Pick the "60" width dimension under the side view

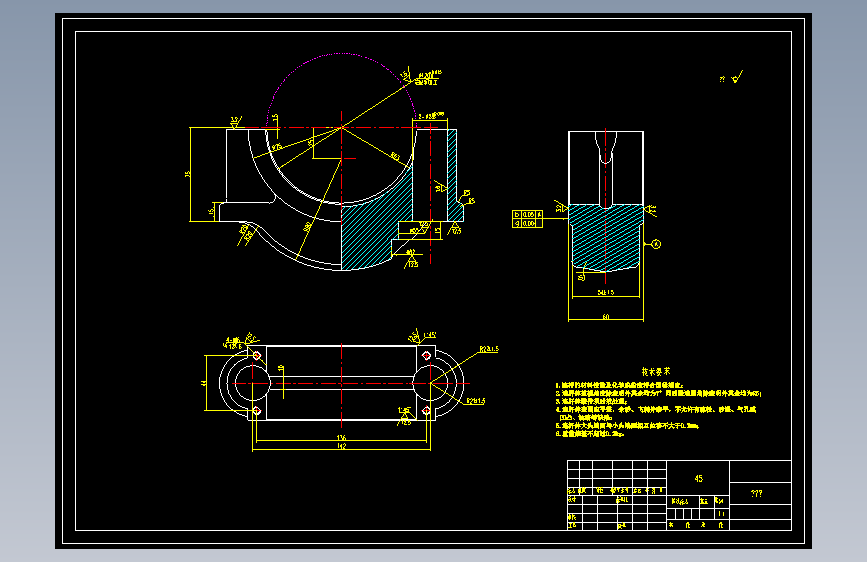click(605, 317)
